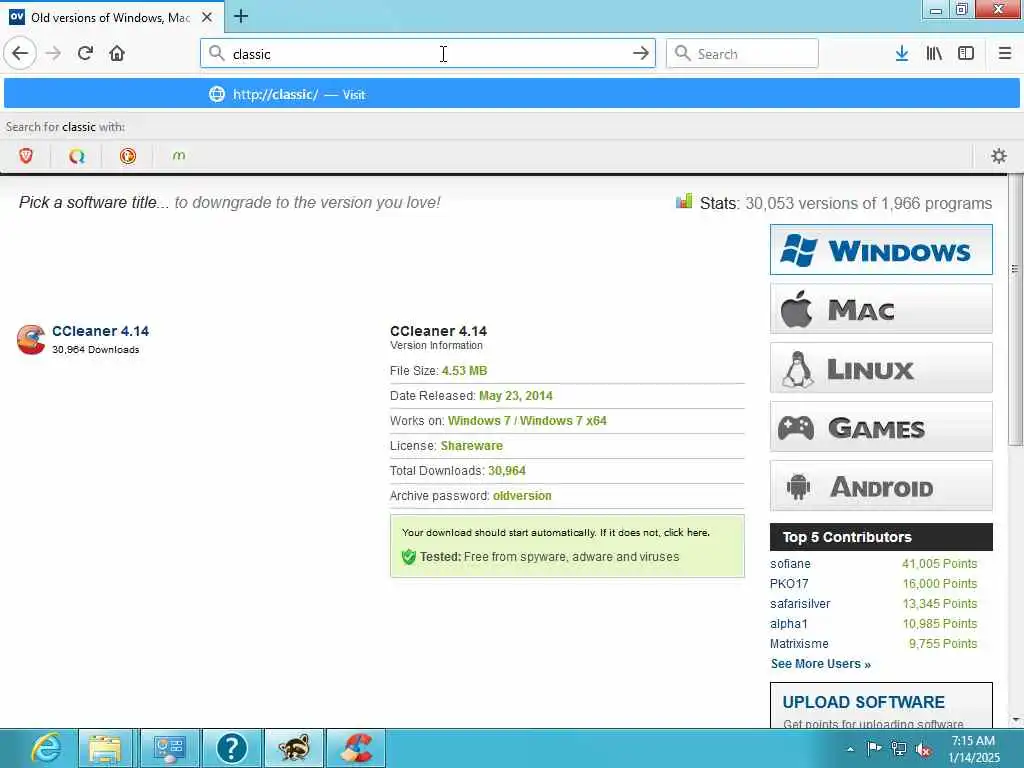Screen dimensions: 1024x768
Task: Open contributor sofiane's profile
Action: pyautogui.click(x=790, y=564)
